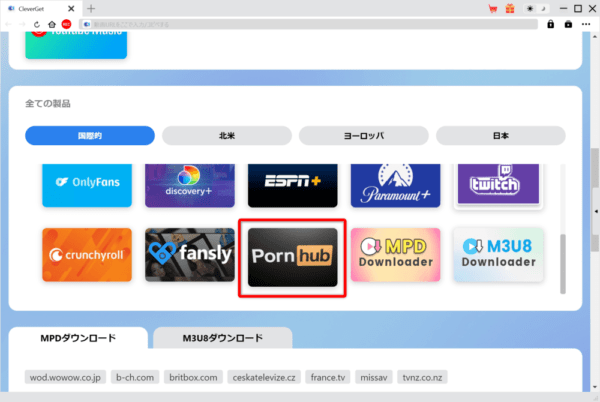Click the missav site tag
This screenshot has height=402, width=600.
[374, 377]
